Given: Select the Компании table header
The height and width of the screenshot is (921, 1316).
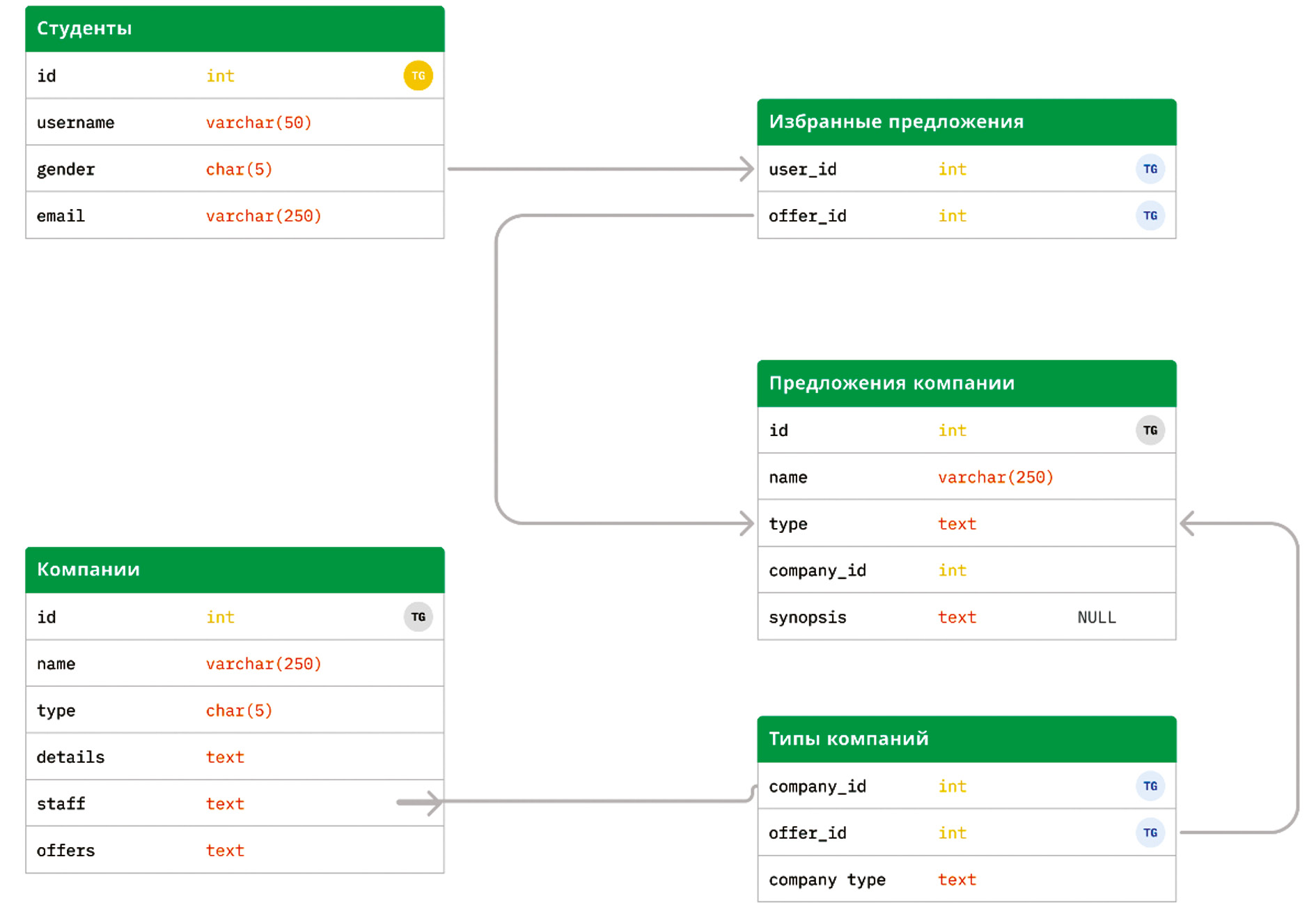Looking at the screenshot, I should coord(235,569).
